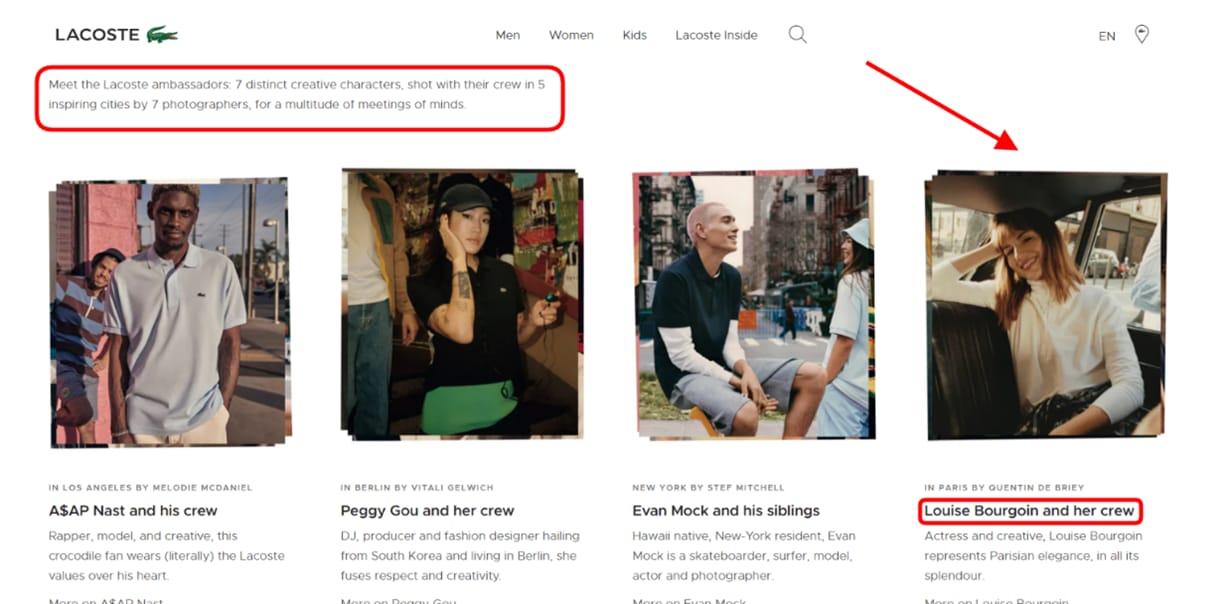This screenshot has height=604, width=1230.
Task: Click the caption IN BERLIN BY VITALI GELWICH
Action: pyautogui.click(x=417, y=488)
